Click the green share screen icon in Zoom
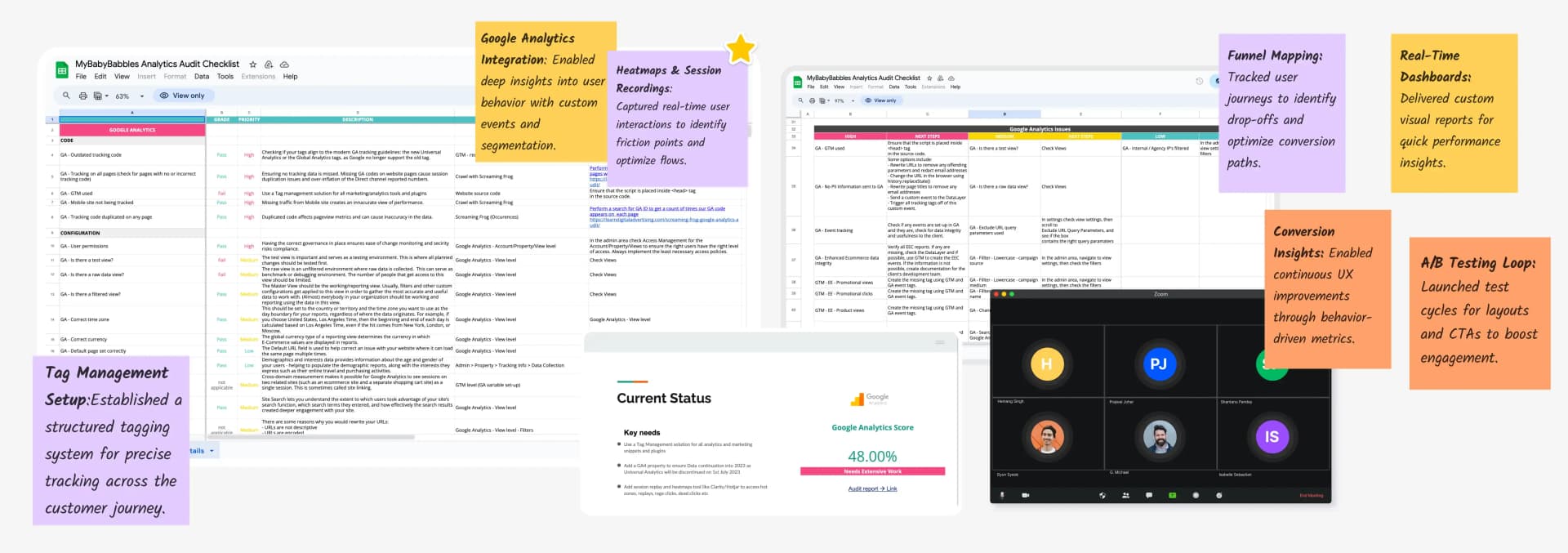 pos(1172,495)
